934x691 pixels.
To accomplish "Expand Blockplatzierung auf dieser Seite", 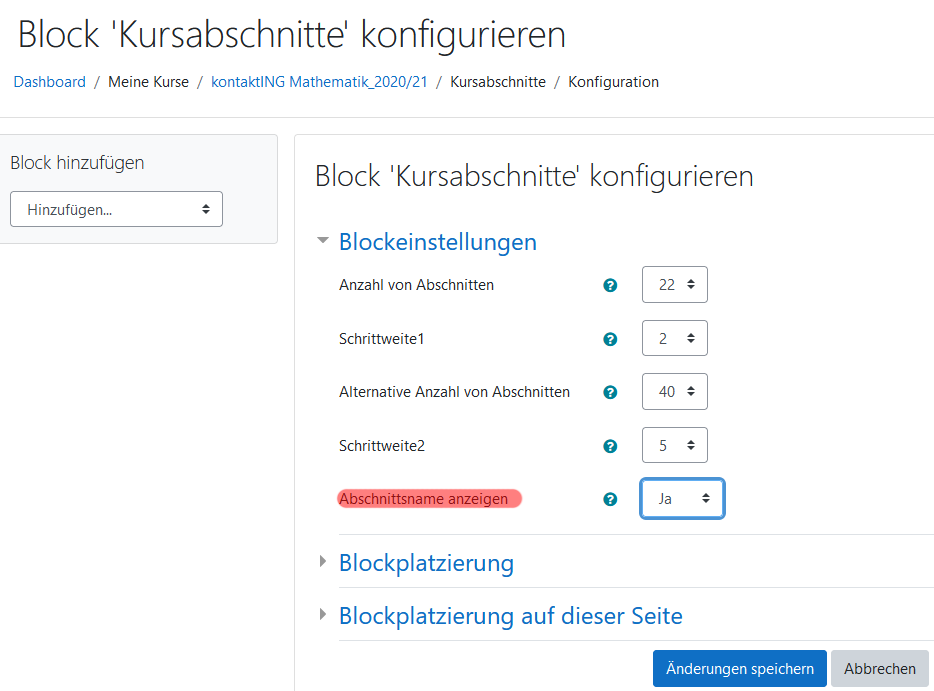I will 510,616.
